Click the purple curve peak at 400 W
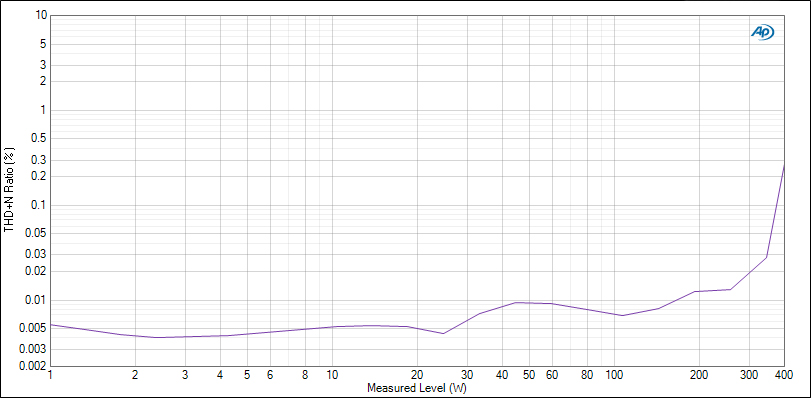 pos(784,165)
